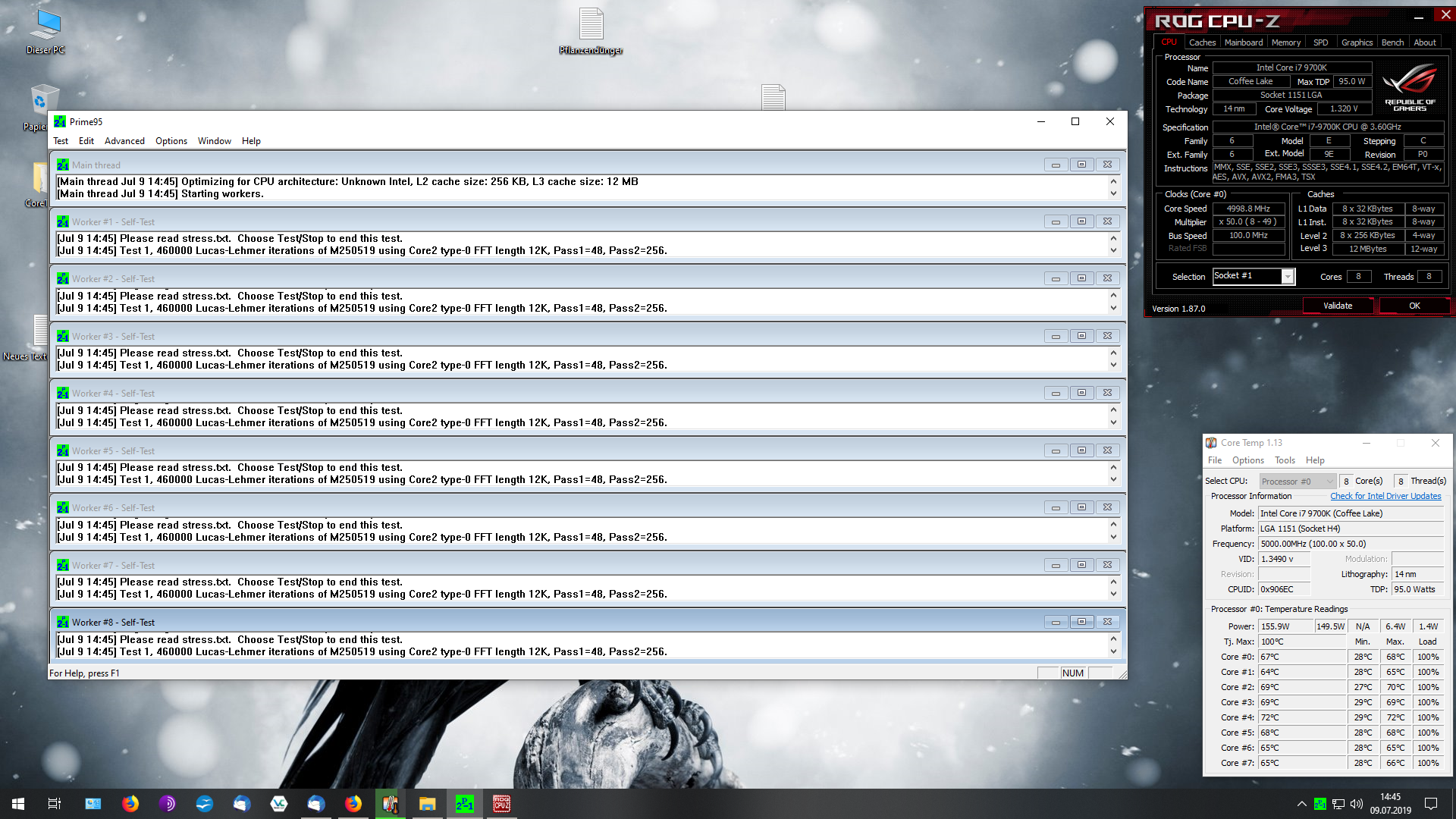Expand the Socket #1 selection dropdown

point(1287,277)
